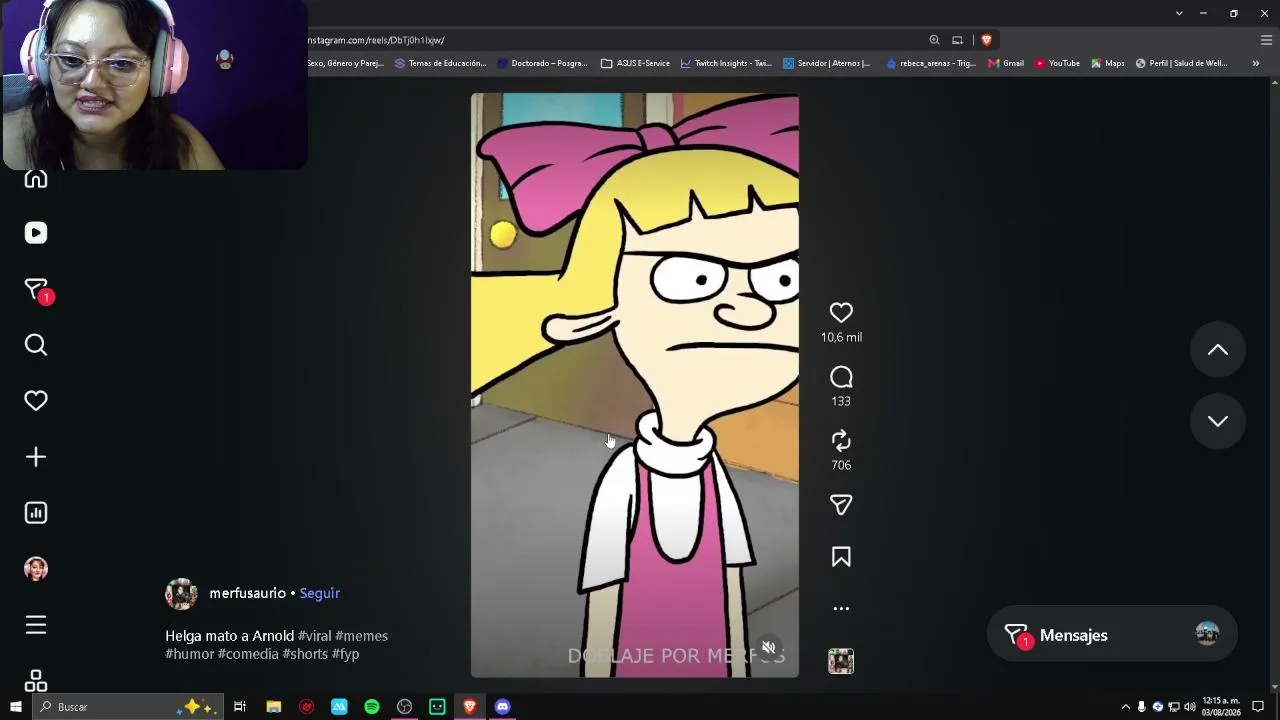Open the Windows notification center
The width and height of the screenshot is (1280, 720).
point(1258,707)
